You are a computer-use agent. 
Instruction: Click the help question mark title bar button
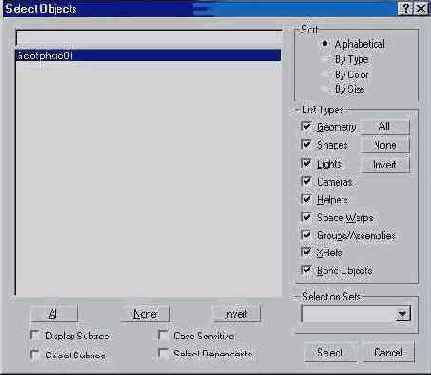click(405, 8)
